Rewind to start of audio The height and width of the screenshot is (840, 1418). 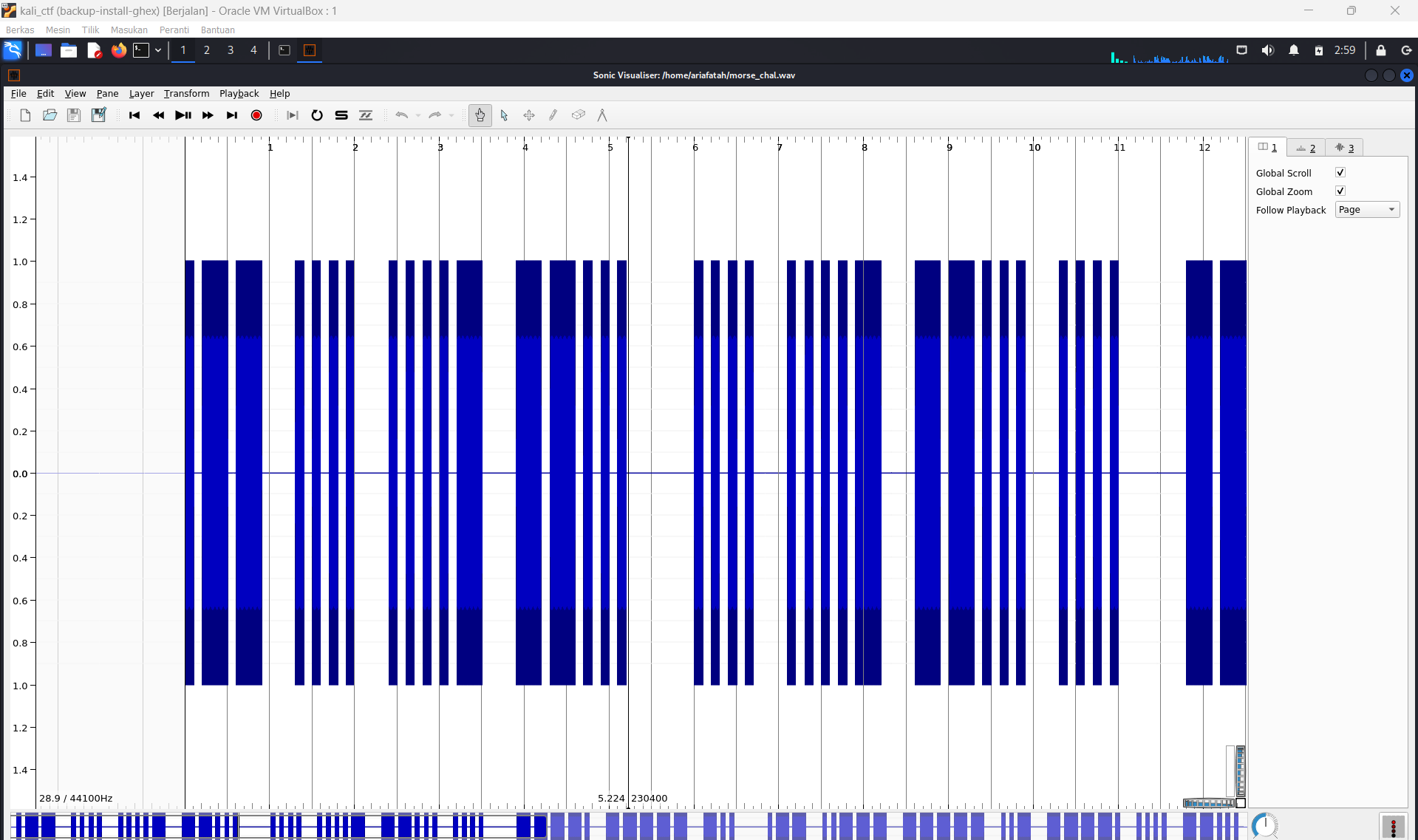(x=134, y=115)
